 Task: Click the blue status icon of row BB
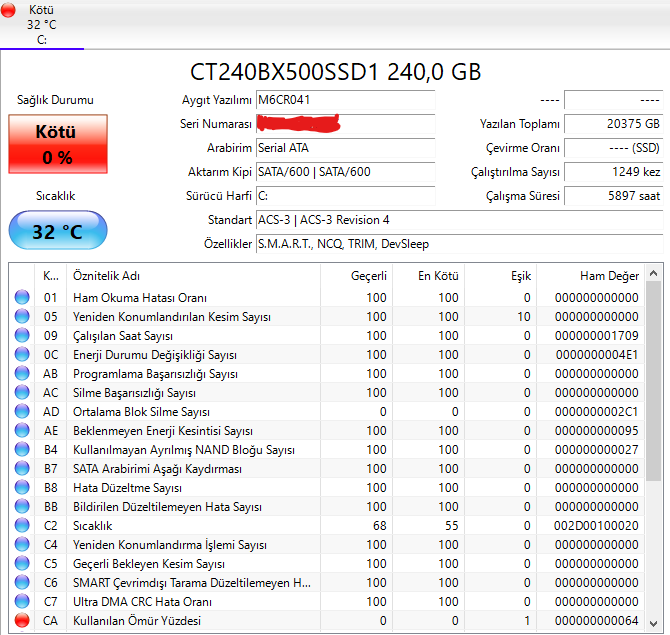point(22,506)
